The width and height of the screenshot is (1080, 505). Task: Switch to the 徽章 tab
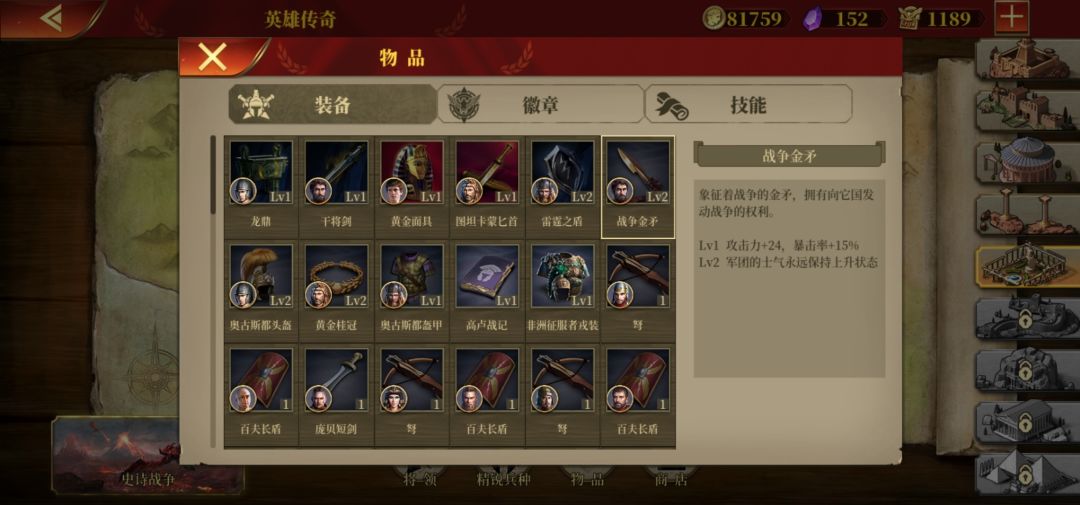coord(541,105)
